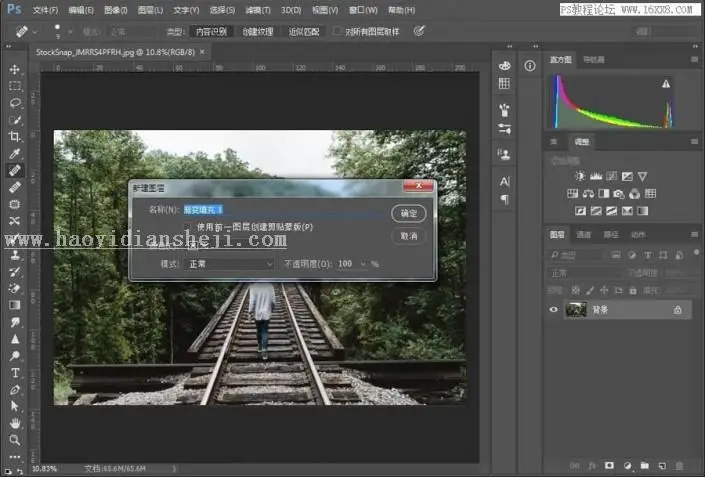Choose the 近似匹配 type option
The height and width of the screenshot is (477, 705).
point(304,31)
